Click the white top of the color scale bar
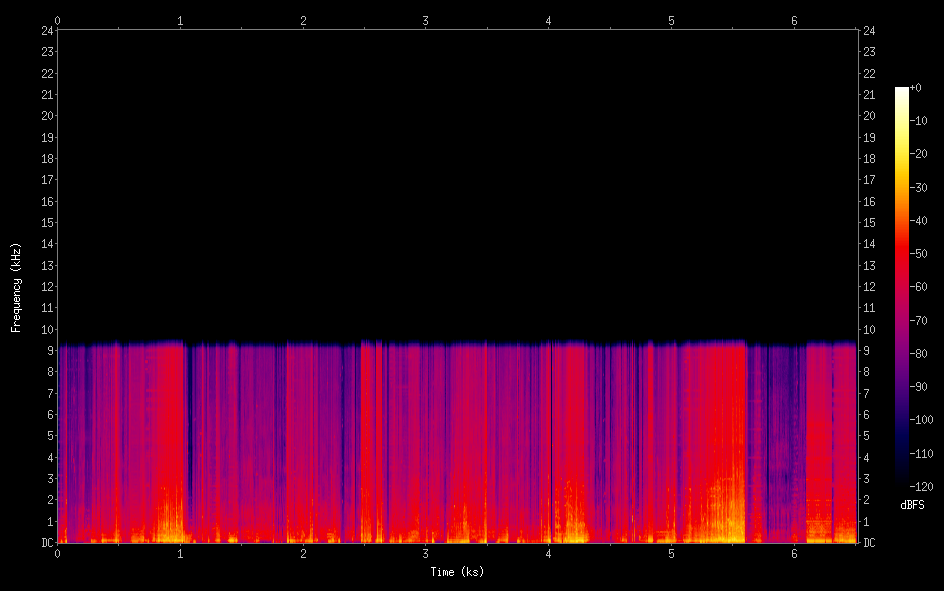 click(902, 91)
